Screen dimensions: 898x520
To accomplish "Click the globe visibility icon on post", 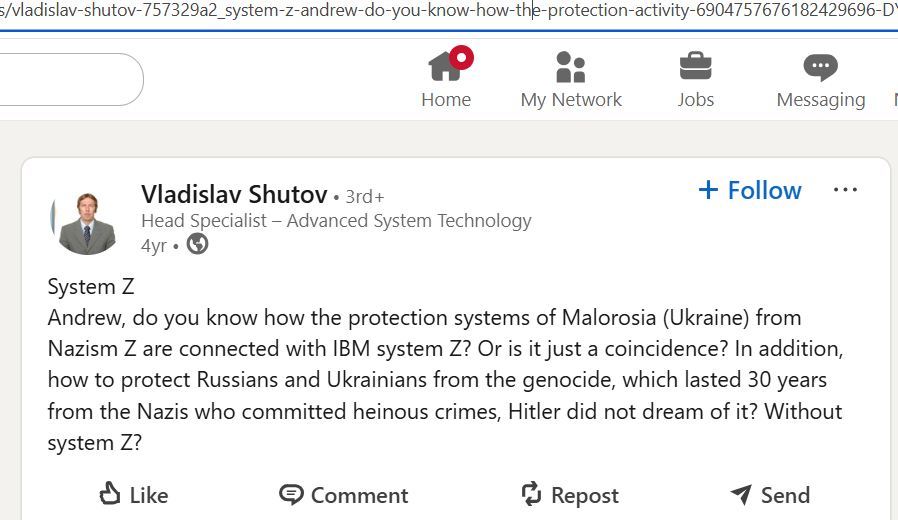I will click(198, 244).
